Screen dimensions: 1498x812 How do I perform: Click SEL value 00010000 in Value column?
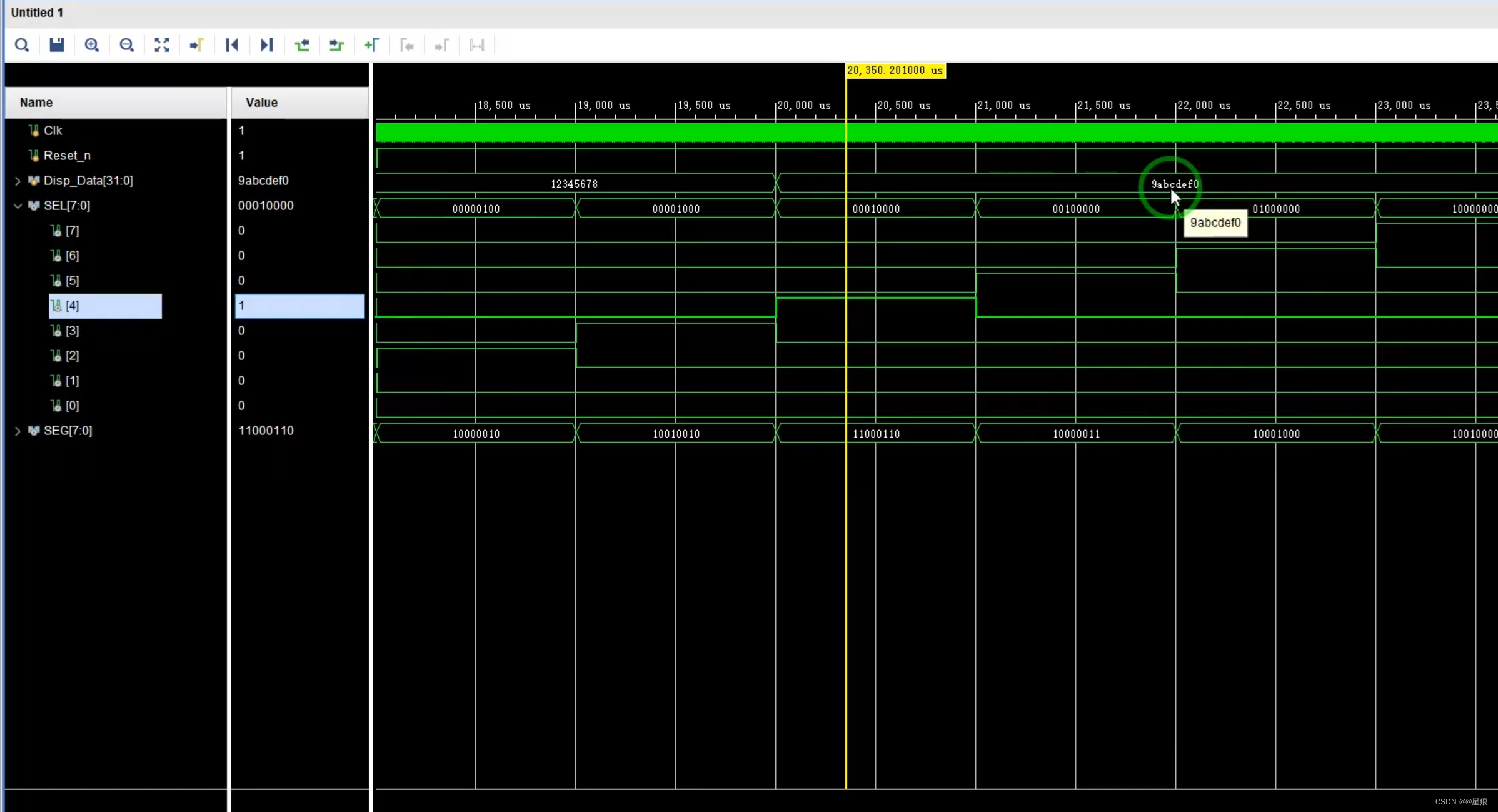266,206
